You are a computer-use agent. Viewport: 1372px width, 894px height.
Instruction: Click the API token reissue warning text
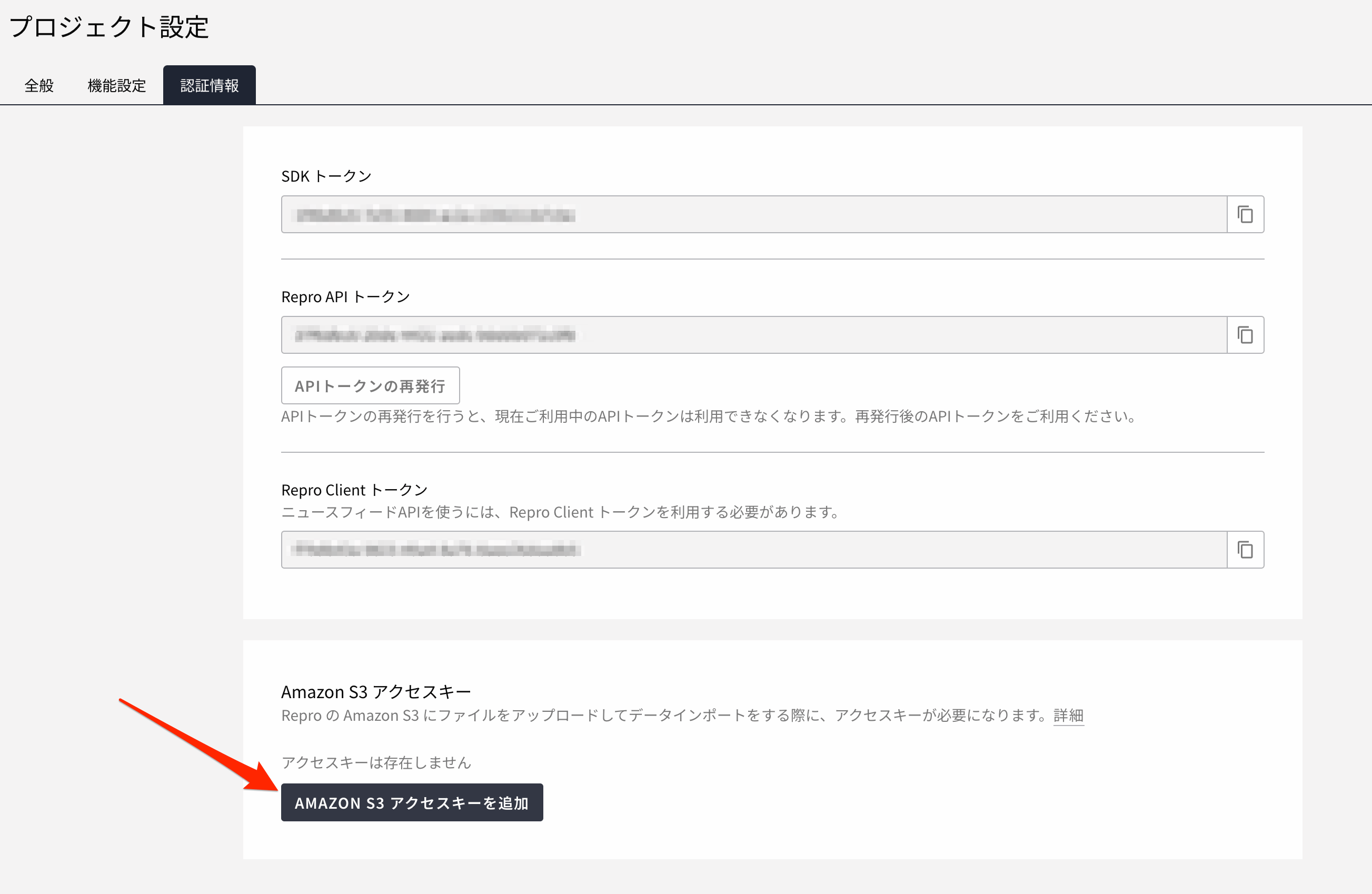tap(710, 416)
